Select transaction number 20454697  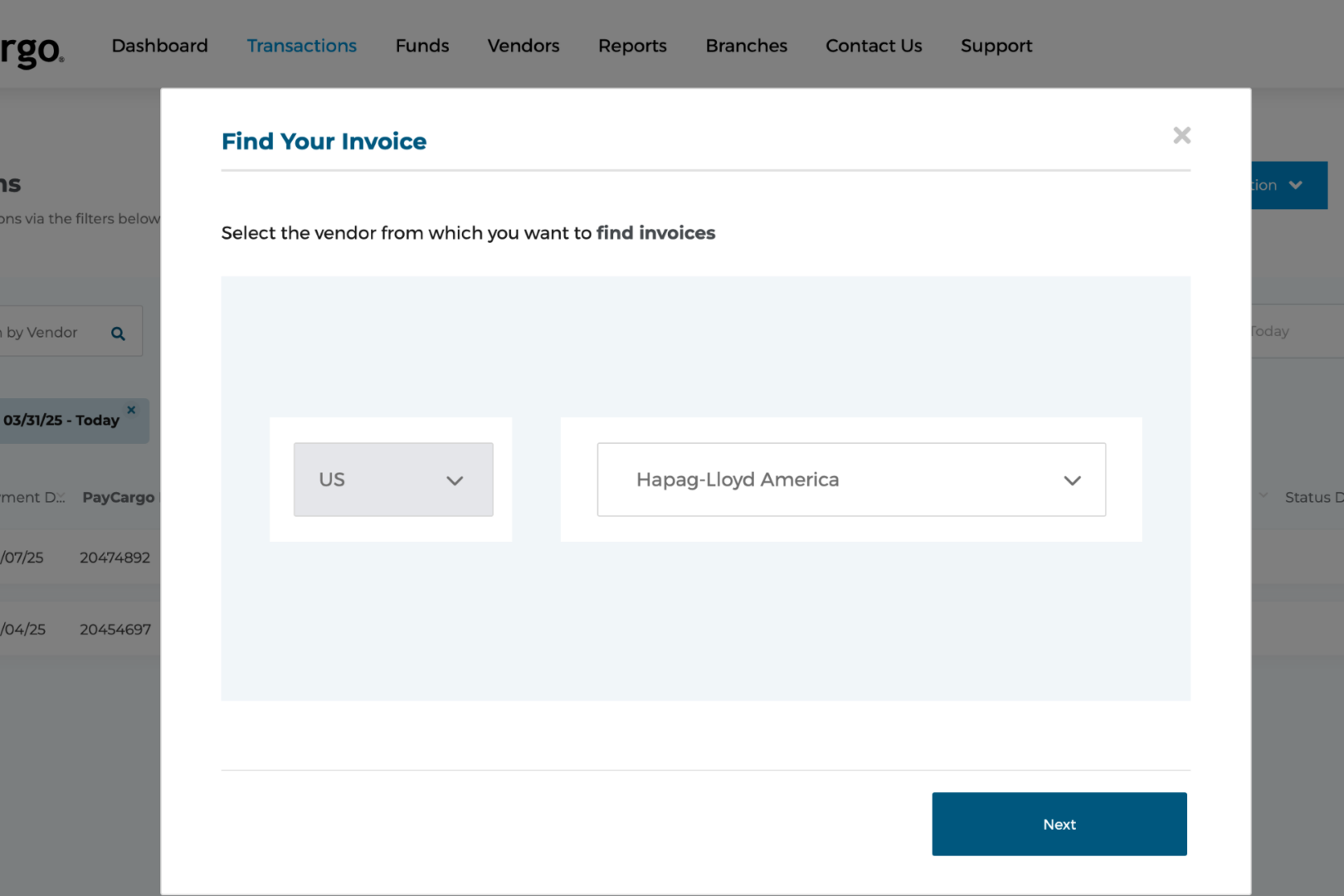(x=115, y=629)
